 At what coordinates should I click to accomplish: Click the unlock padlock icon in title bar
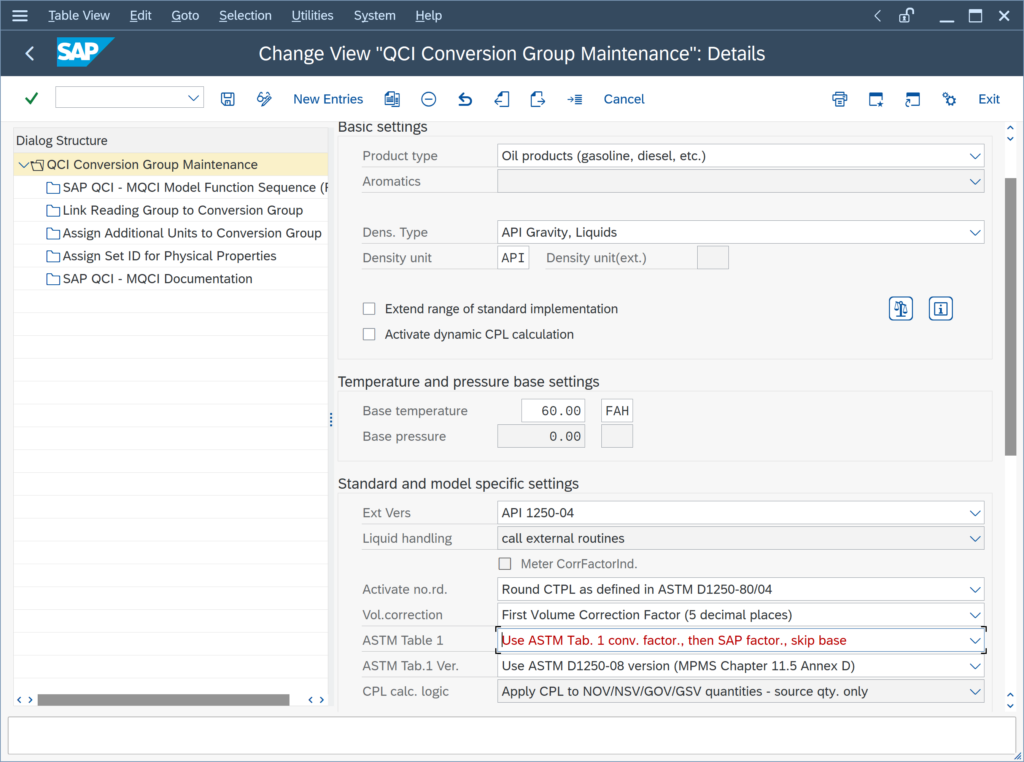906,16
